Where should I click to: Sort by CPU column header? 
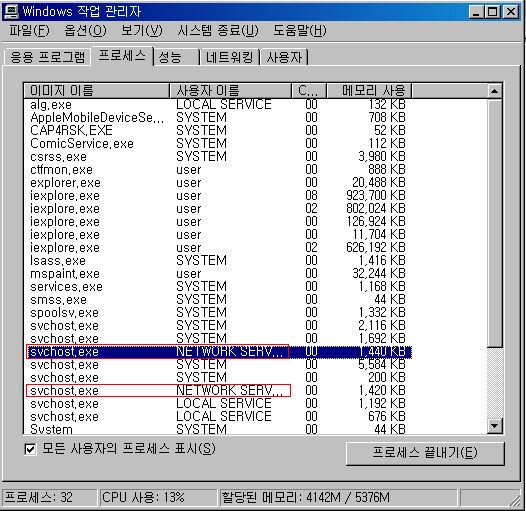click(x=309, y=91)
